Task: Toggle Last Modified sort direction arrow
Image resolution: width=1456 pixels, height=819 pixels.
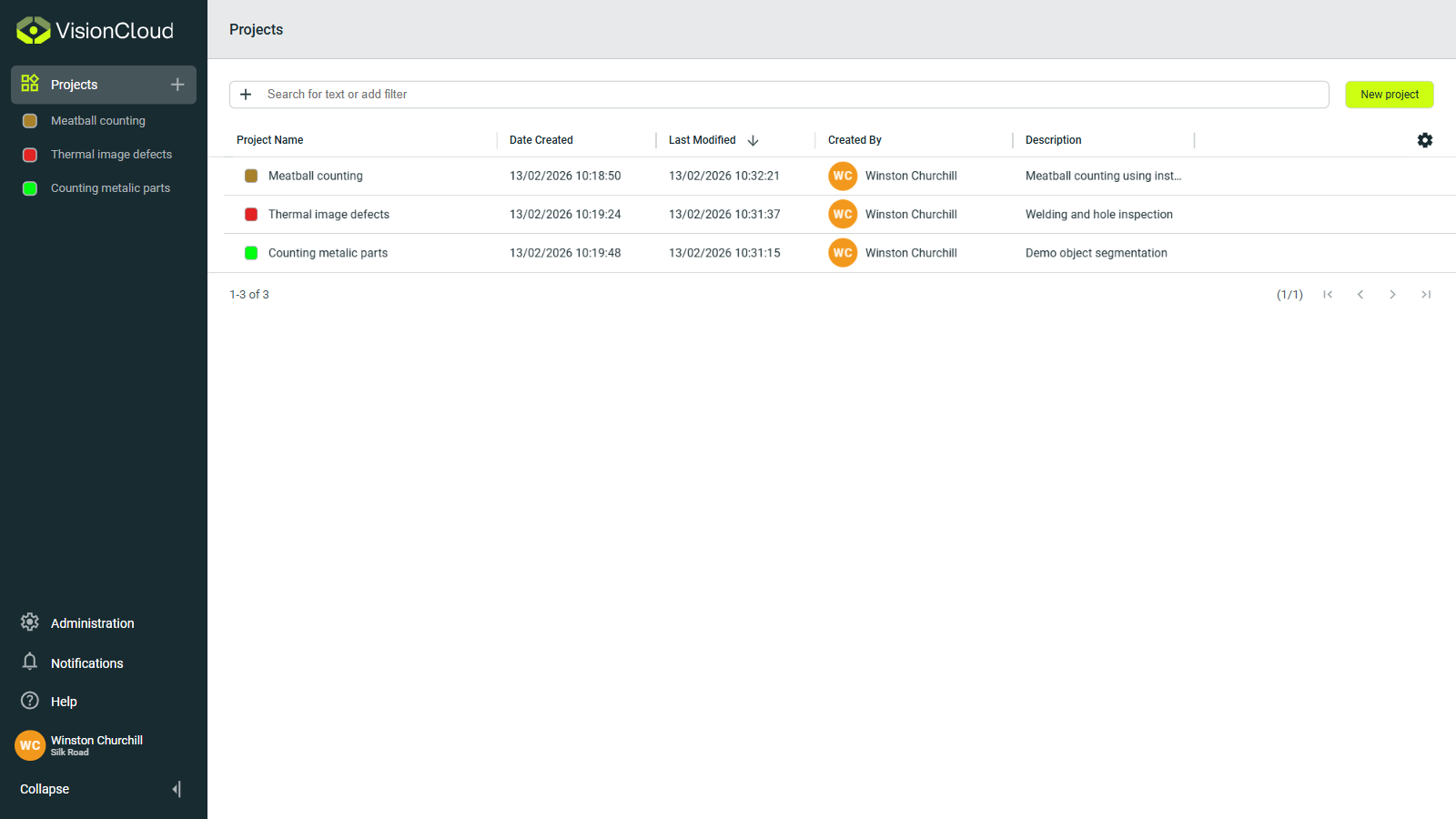Action: tap(753, 140)
